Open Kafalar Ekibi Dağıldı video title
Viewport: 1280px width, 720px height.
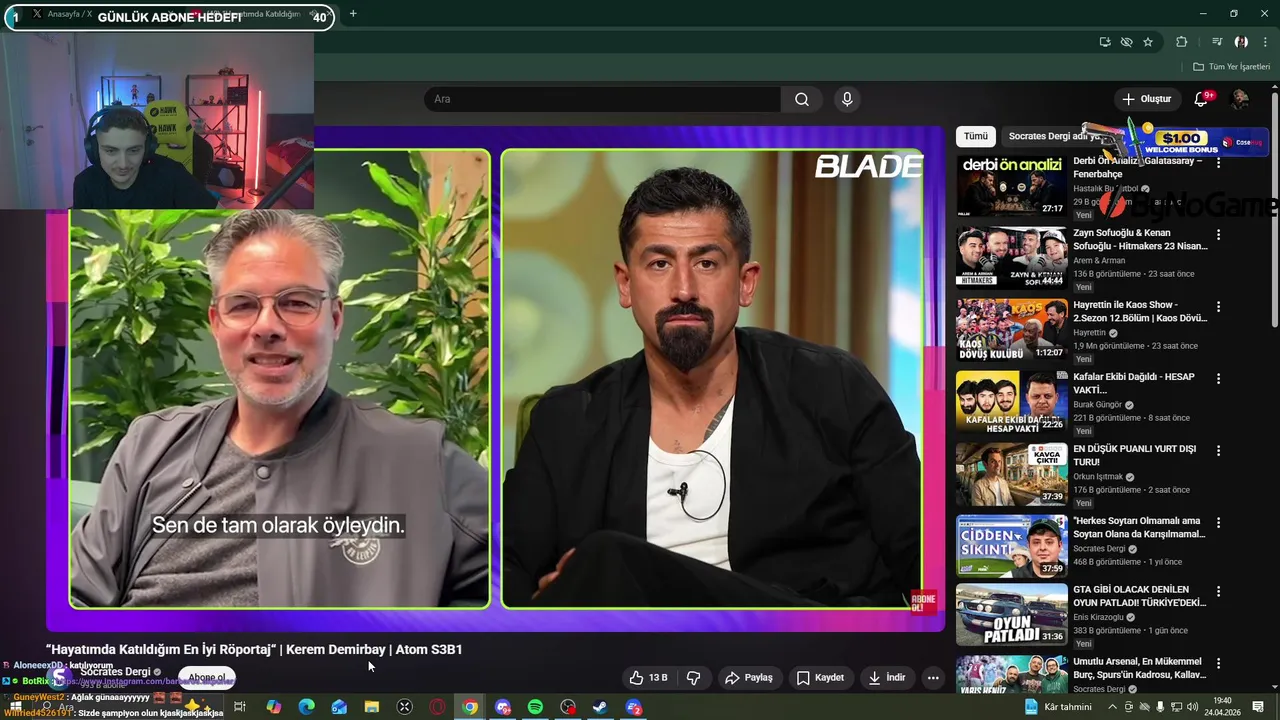pyautogui.click(x=1134, y=383)
